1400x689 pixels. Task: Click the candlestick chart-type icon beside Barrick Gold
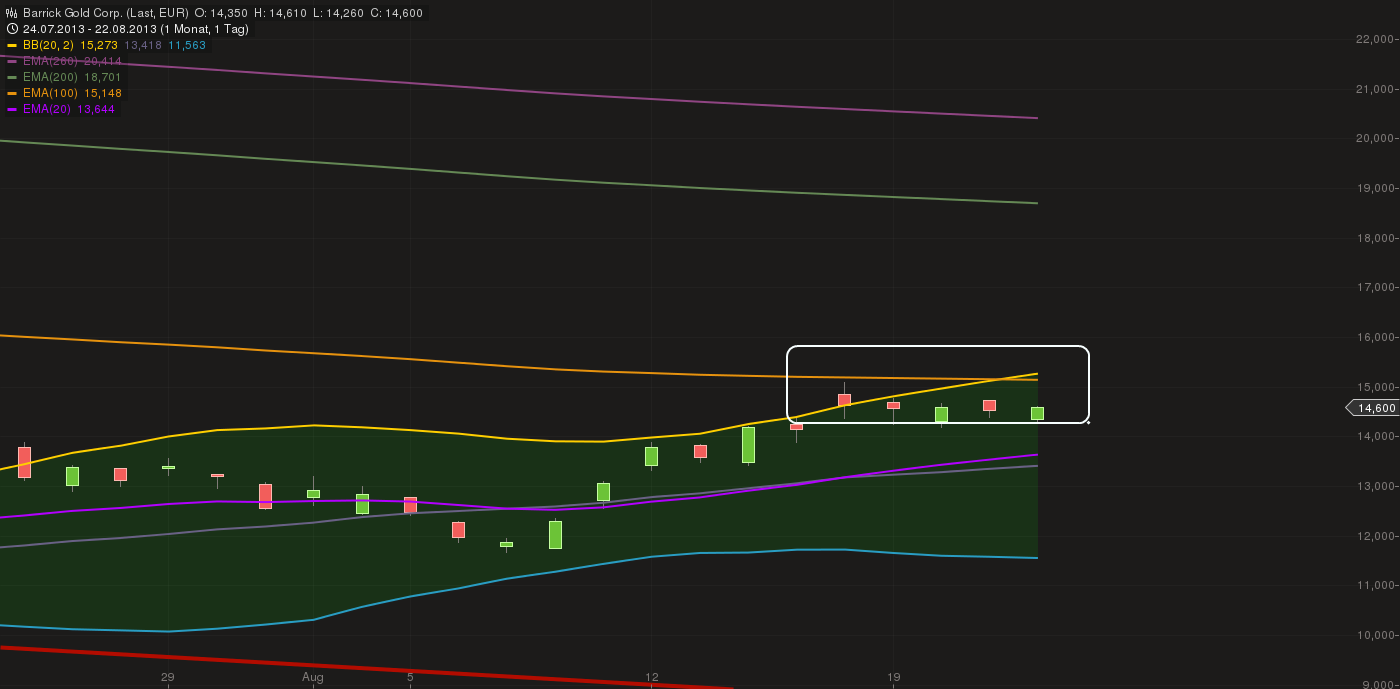12,13
